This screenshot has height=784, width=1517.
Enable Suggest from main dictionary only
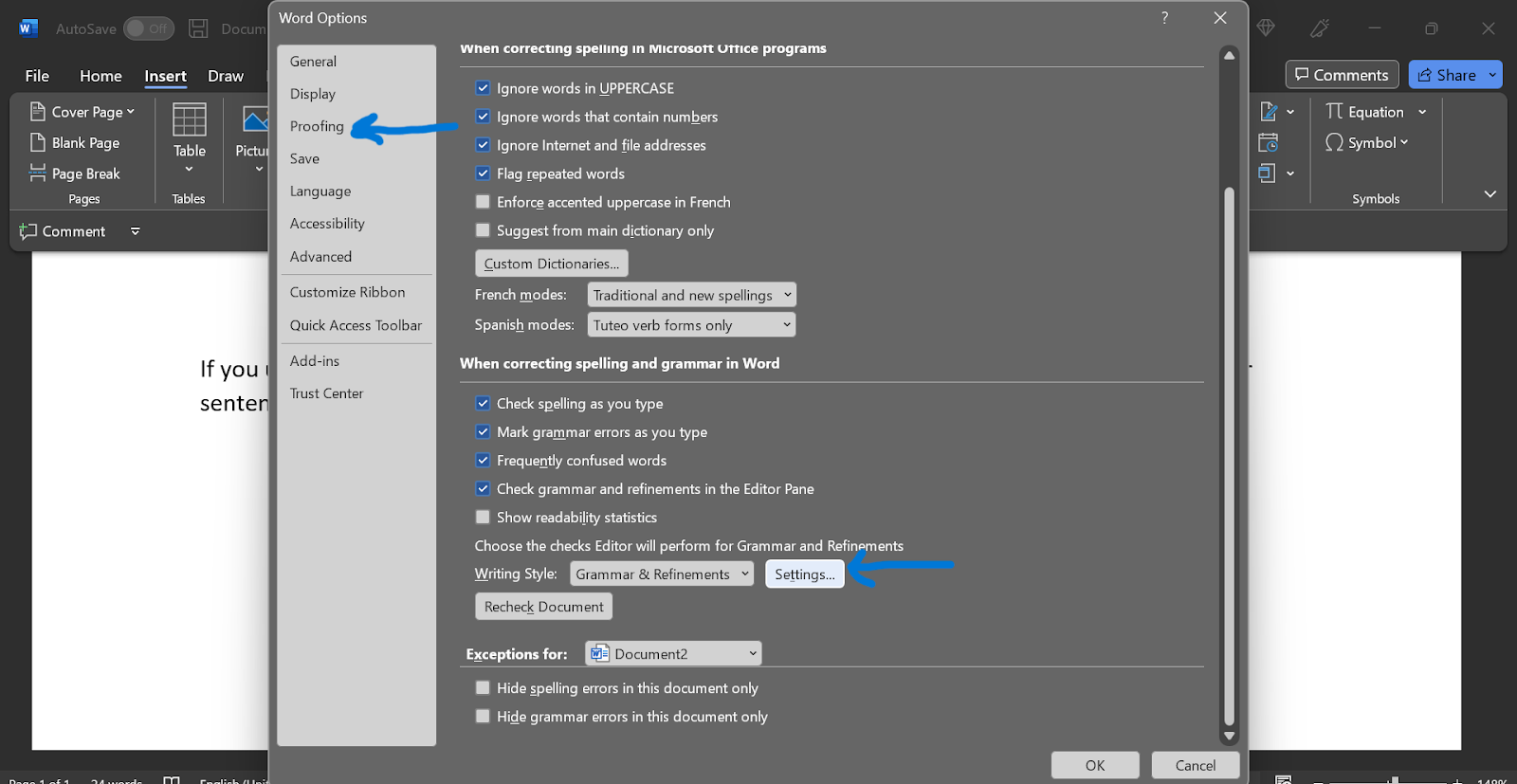(x=483, y=230)
